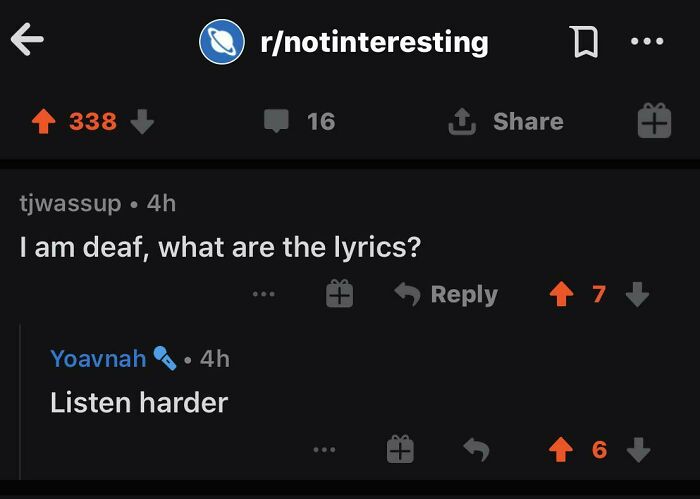Image resolution: width=700 pixels, height=499 pixels.
Task: Open tjwassup's profile
Action: click(70, 203)
